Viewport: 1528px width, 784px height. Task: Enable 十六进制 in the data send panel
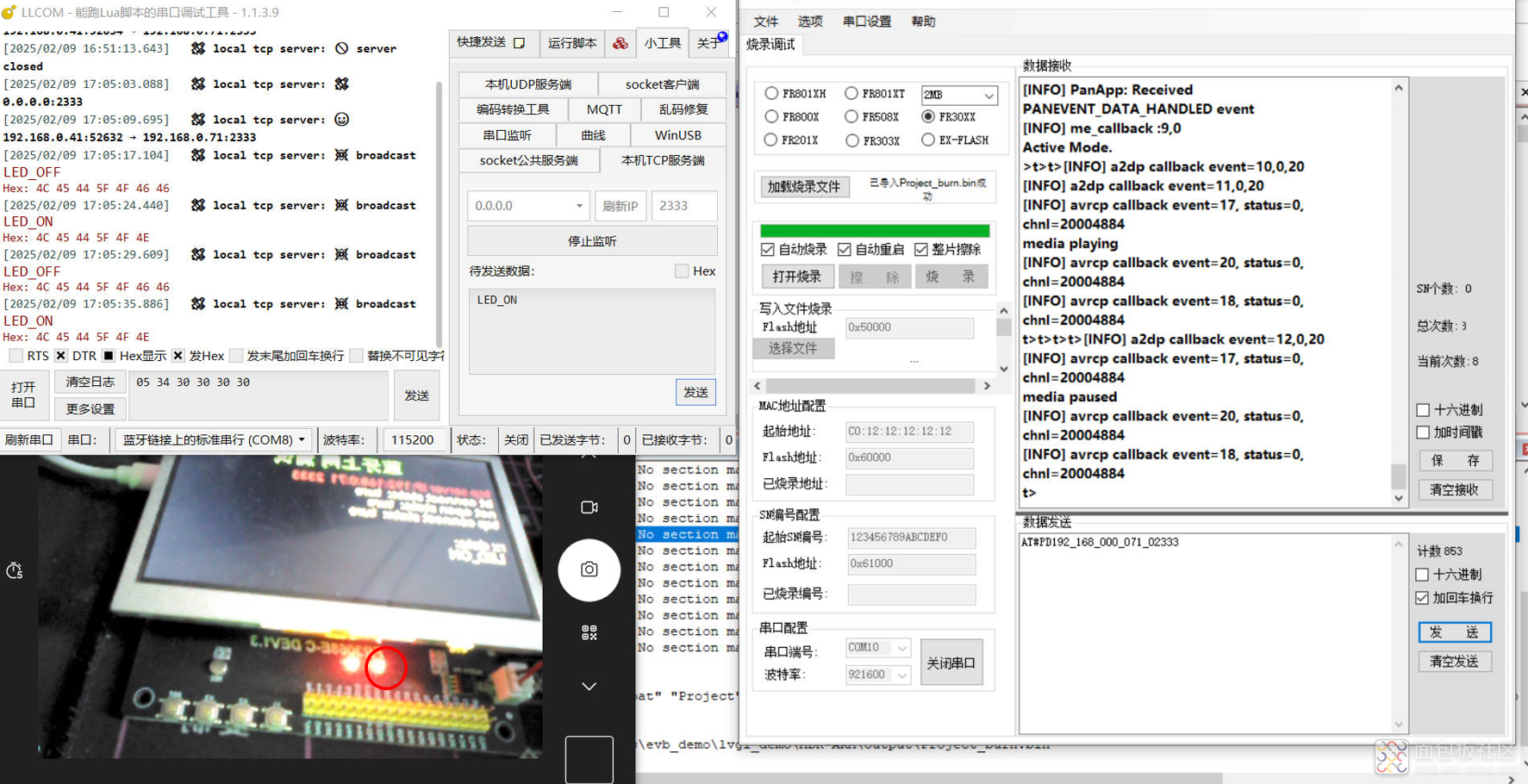click(x=1422, y=575)
